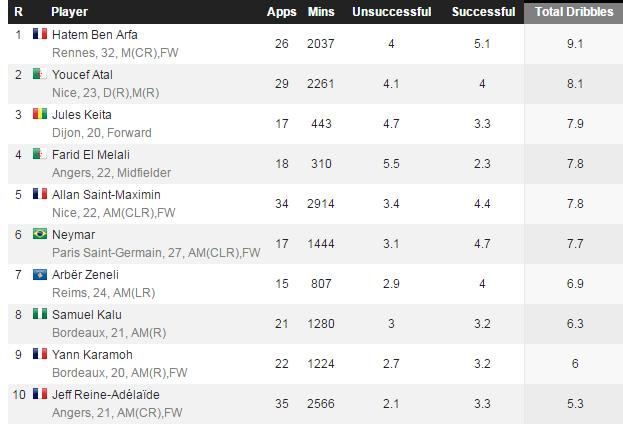Click the French flag beside Yann Karamoh

coord(40,354)
